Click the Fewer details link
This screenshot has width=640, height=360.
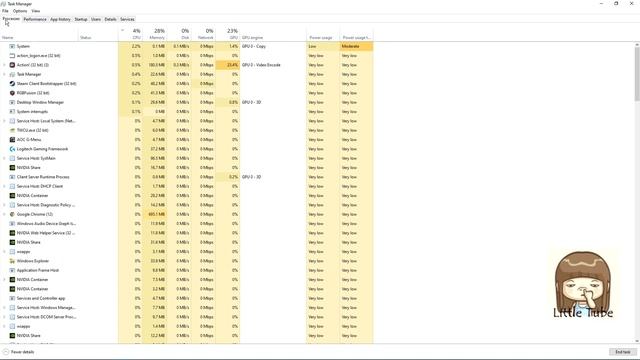pyautogui.click(x=22, y=352)
